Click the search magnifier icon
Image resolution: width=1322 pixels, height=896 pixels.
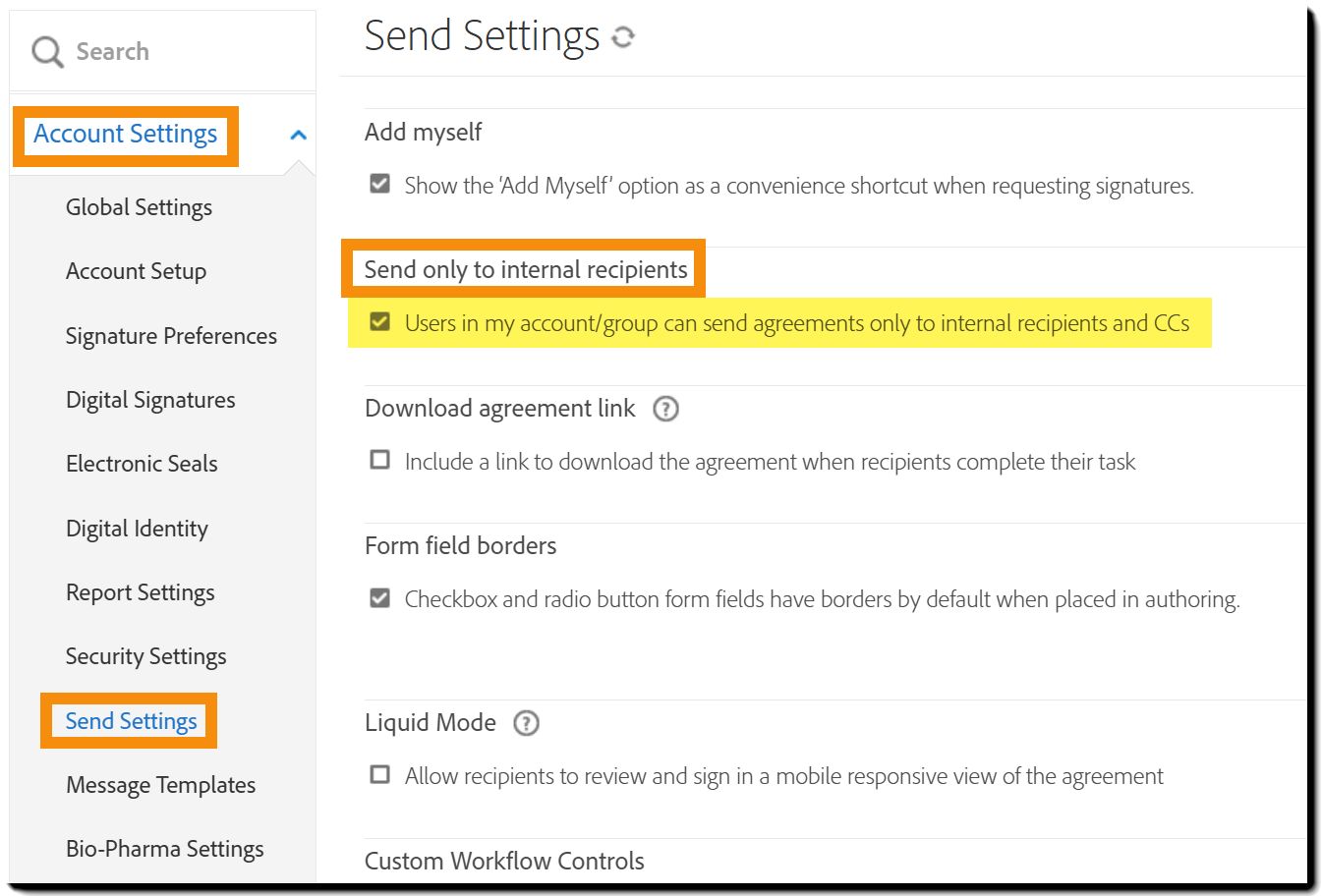click(x=46, y=51)
